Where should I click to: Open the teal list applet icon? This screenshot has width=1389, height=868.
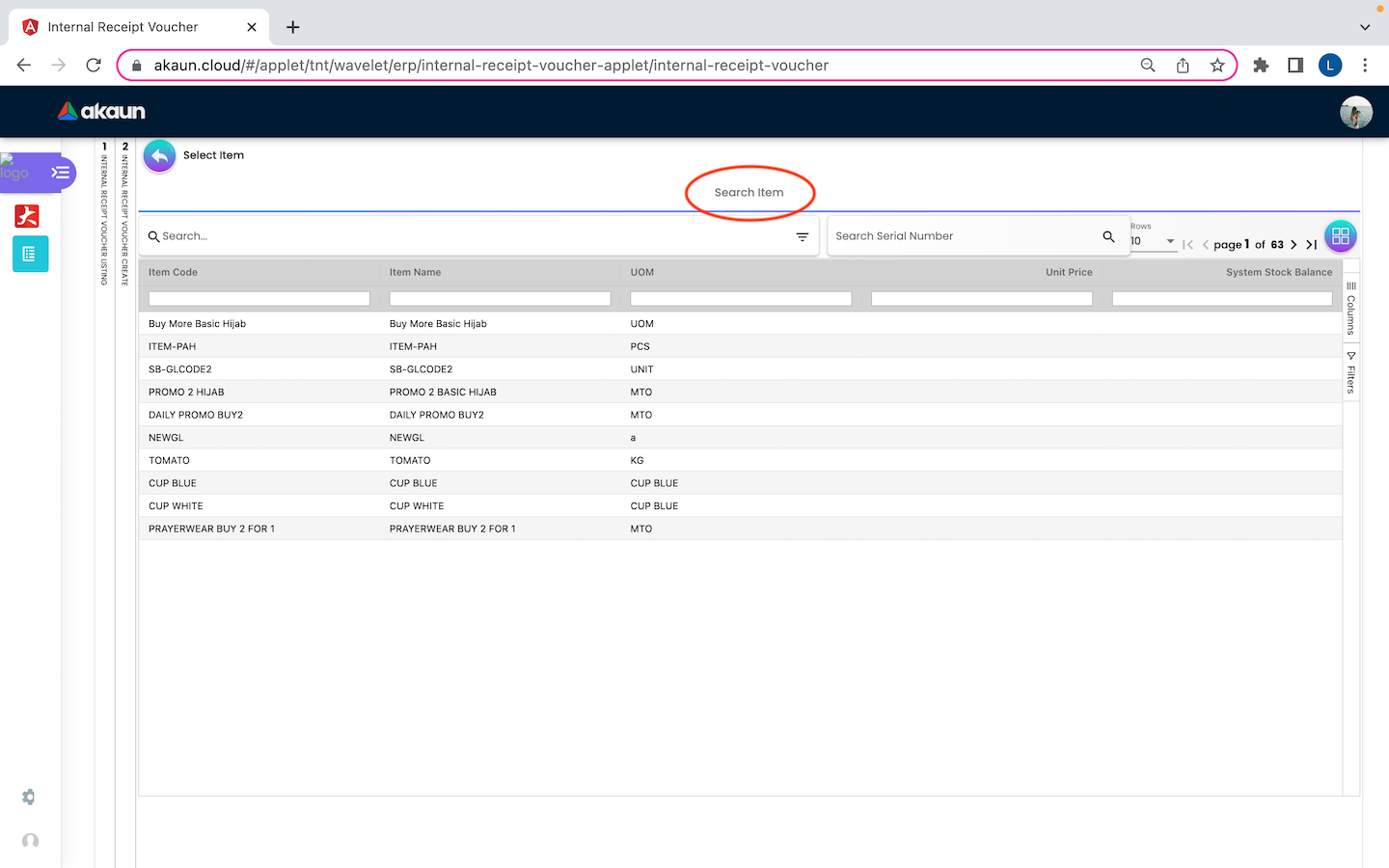(x=30, y=254)
